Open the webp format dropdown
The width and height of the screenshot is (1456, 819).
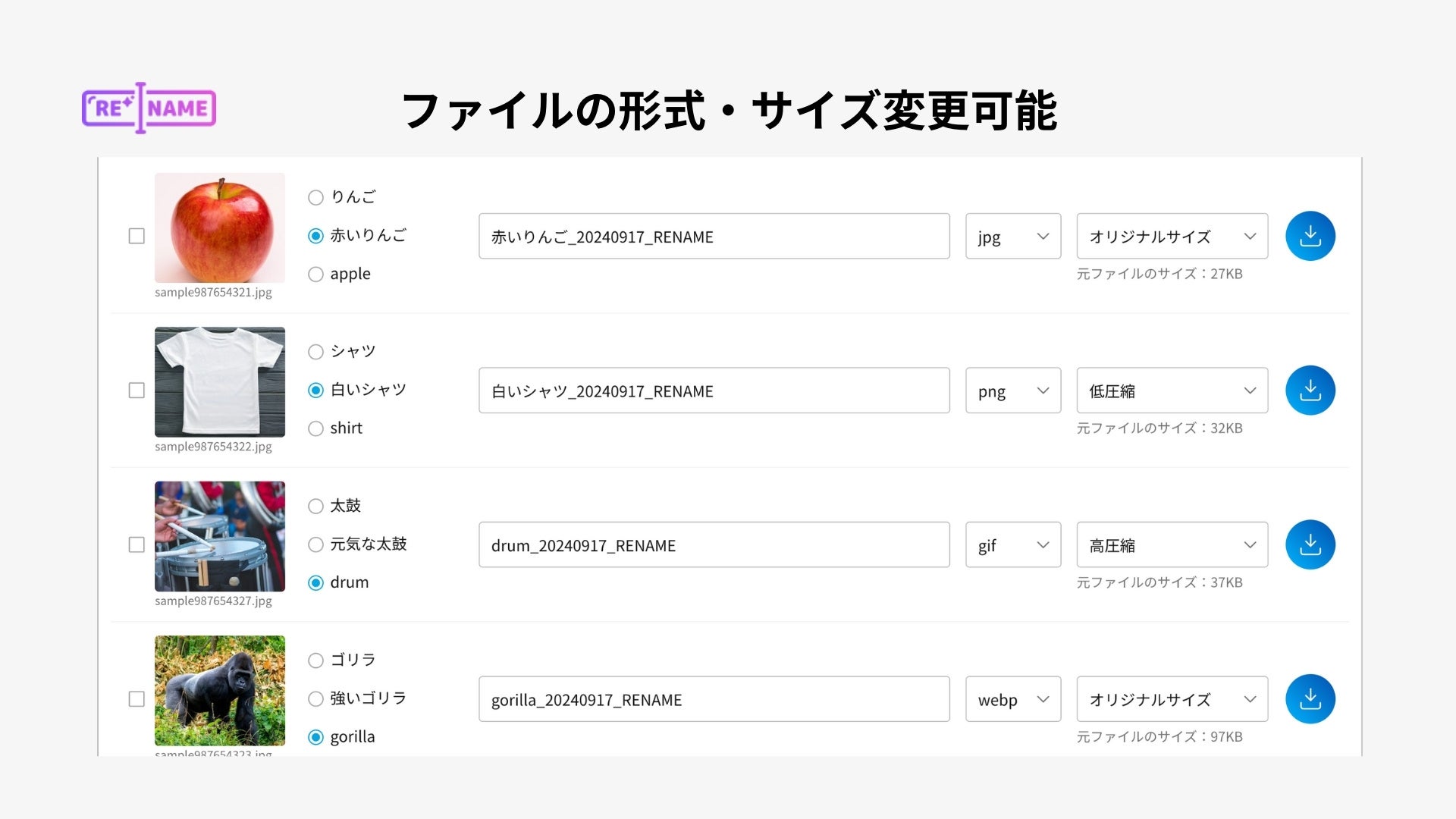[1012, 699]
